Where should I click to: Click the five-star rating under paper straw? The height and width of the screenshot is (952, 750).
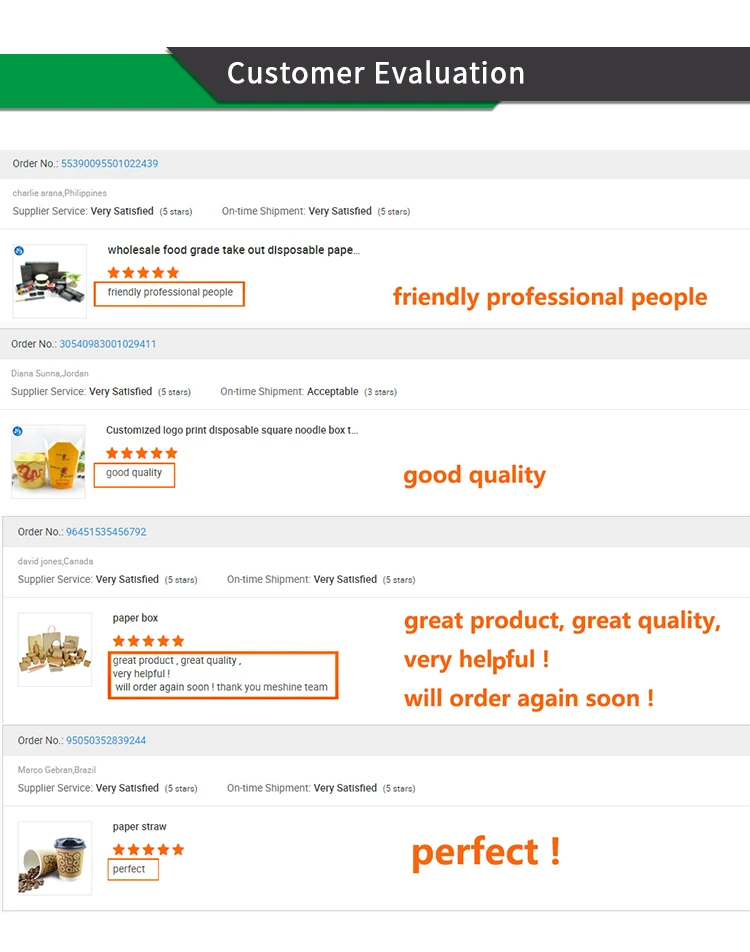148,850
